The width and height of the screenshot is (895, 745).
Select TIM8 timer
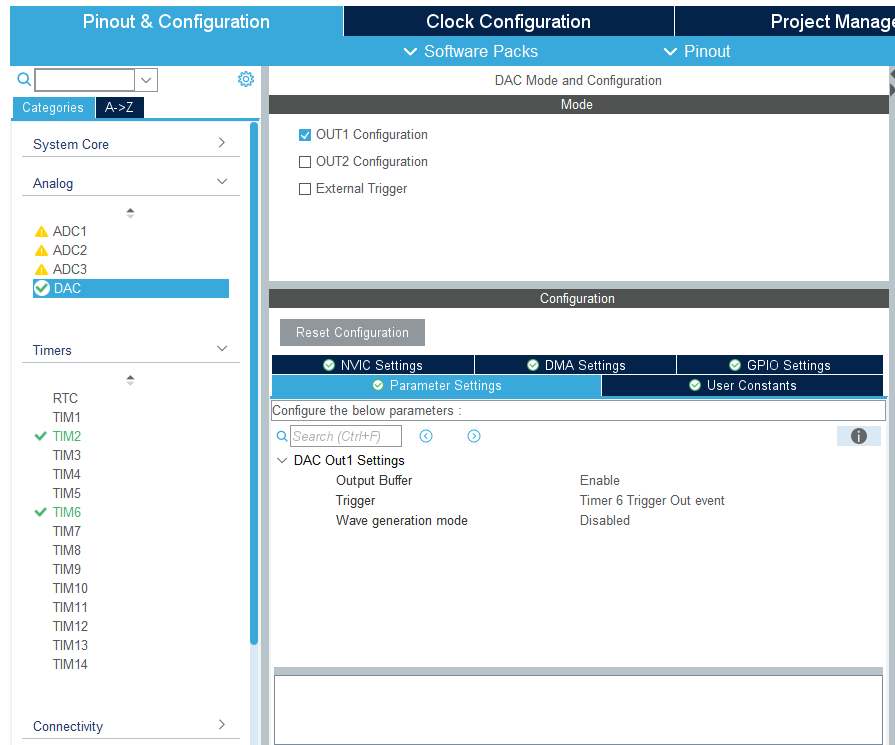67,550
